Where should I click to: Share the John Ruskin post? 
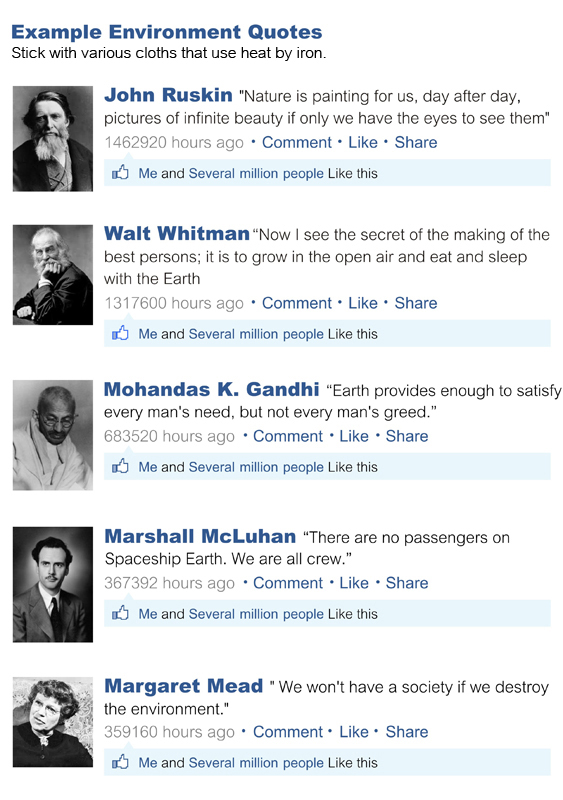(x=416, y=142)
